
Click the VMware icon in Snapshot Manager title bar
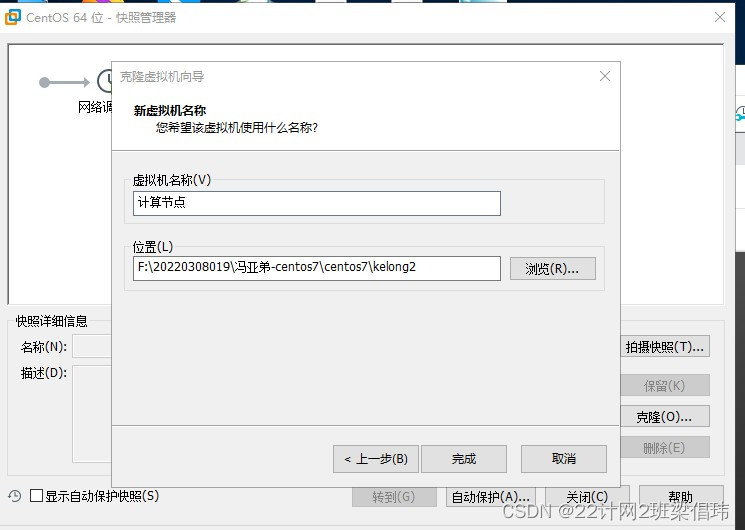click(x=12, y=17)
